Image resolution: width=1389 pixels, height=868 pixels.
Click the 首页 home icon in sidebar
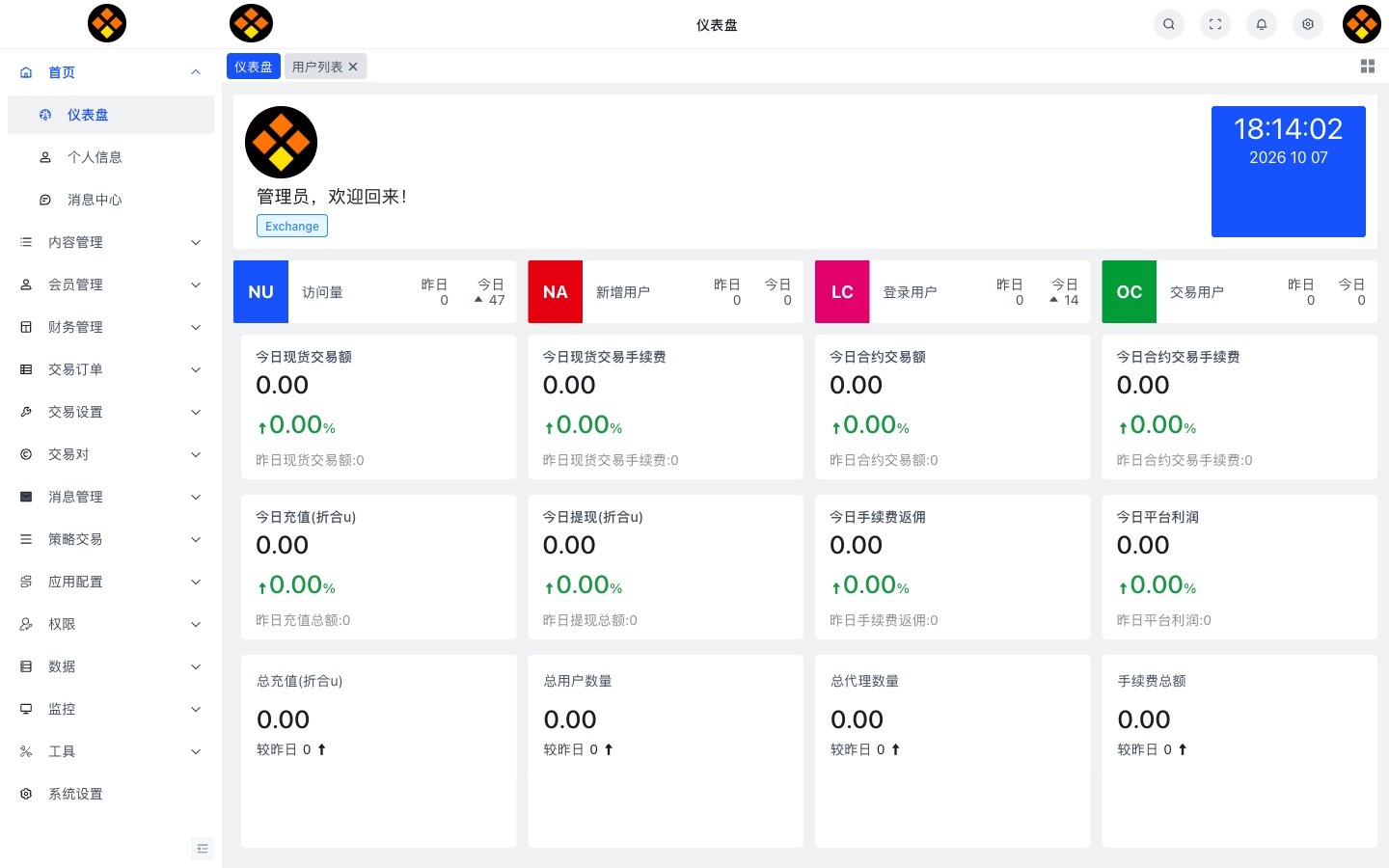[x=26, y=72]
